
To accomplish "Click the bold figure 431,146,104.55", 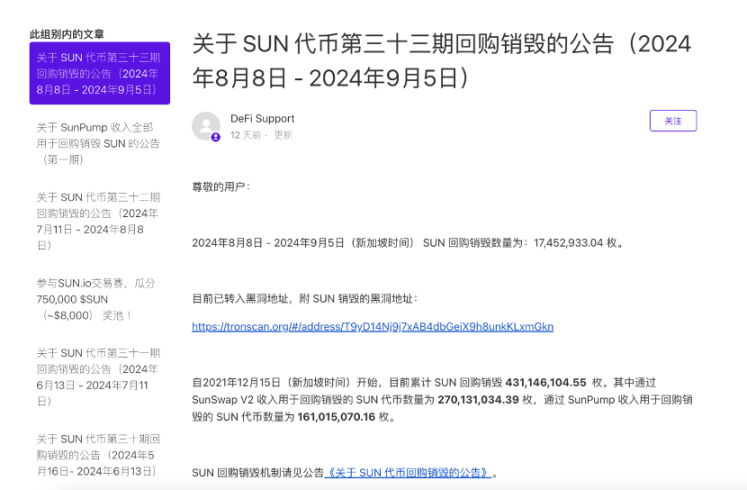I will [x=545, y=382].
